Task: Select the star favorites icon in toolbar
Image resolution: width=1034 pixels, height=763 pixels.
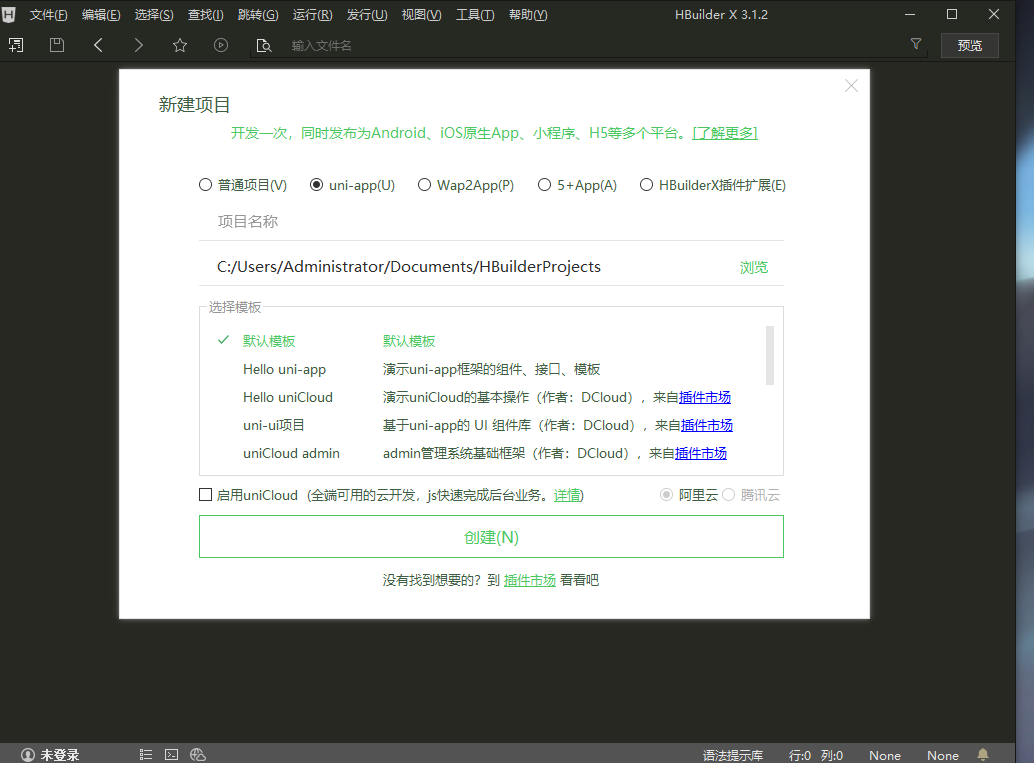Action: 178,45
